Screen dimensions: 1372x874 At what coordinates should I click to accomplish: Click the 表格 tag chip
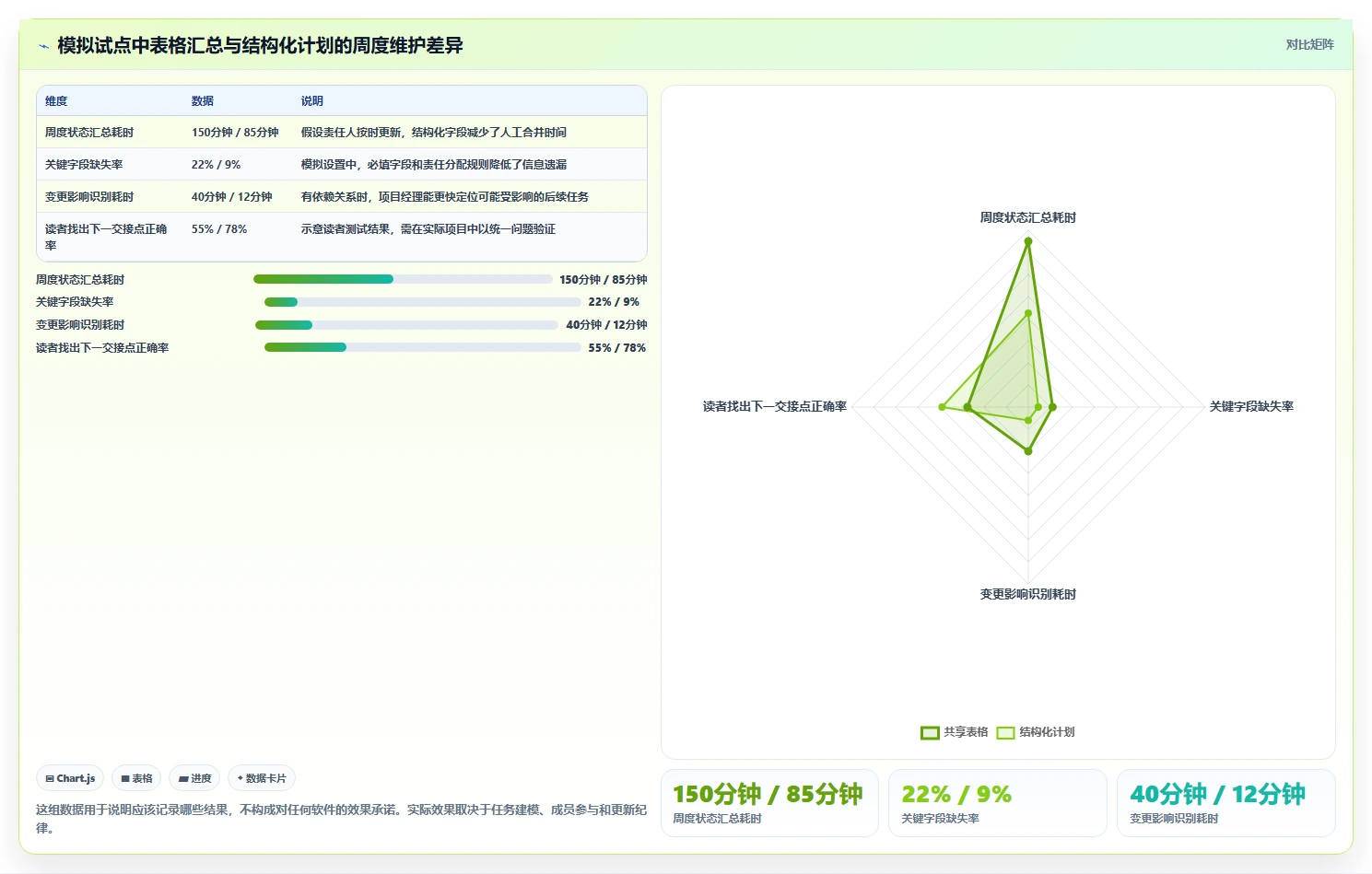pos(136,778)
